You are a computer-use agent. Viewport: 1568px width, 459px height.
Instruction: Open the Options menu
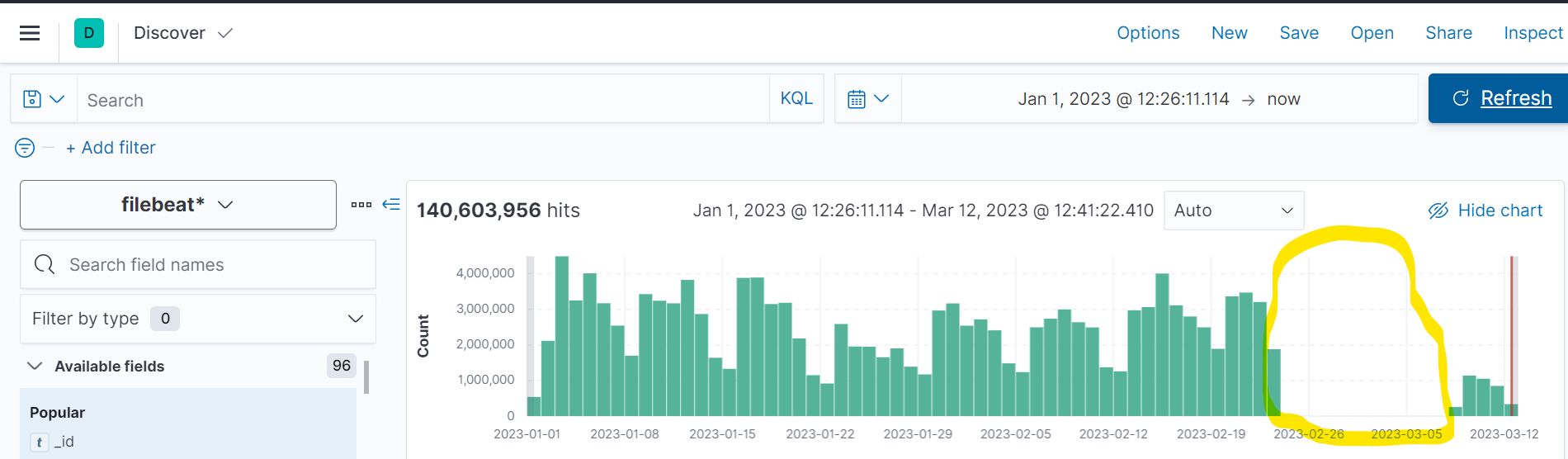point(1148,33)
